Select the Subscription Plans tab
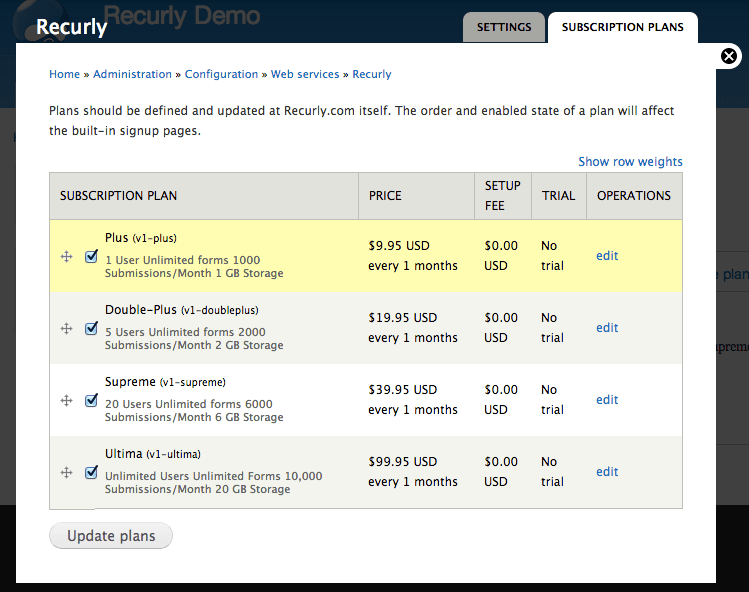Image resolution: width=749 pixels, height=592 pixels. click(x=622, y=27)
